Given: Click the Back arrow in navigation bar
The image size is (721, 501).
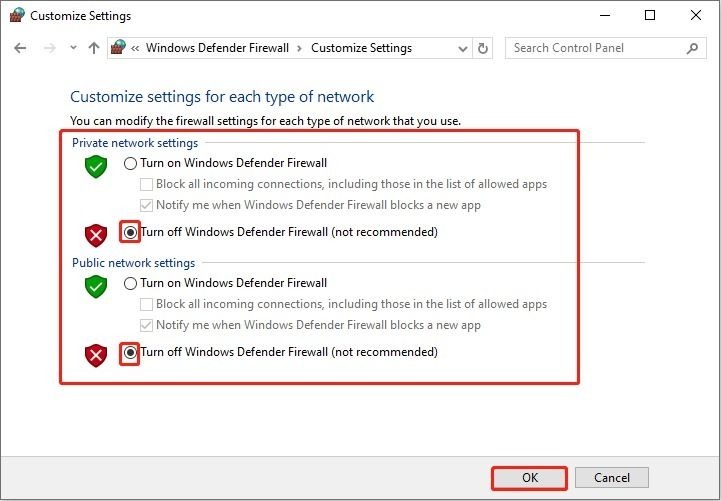Looking at the screenshot, I should coord(22,48).
